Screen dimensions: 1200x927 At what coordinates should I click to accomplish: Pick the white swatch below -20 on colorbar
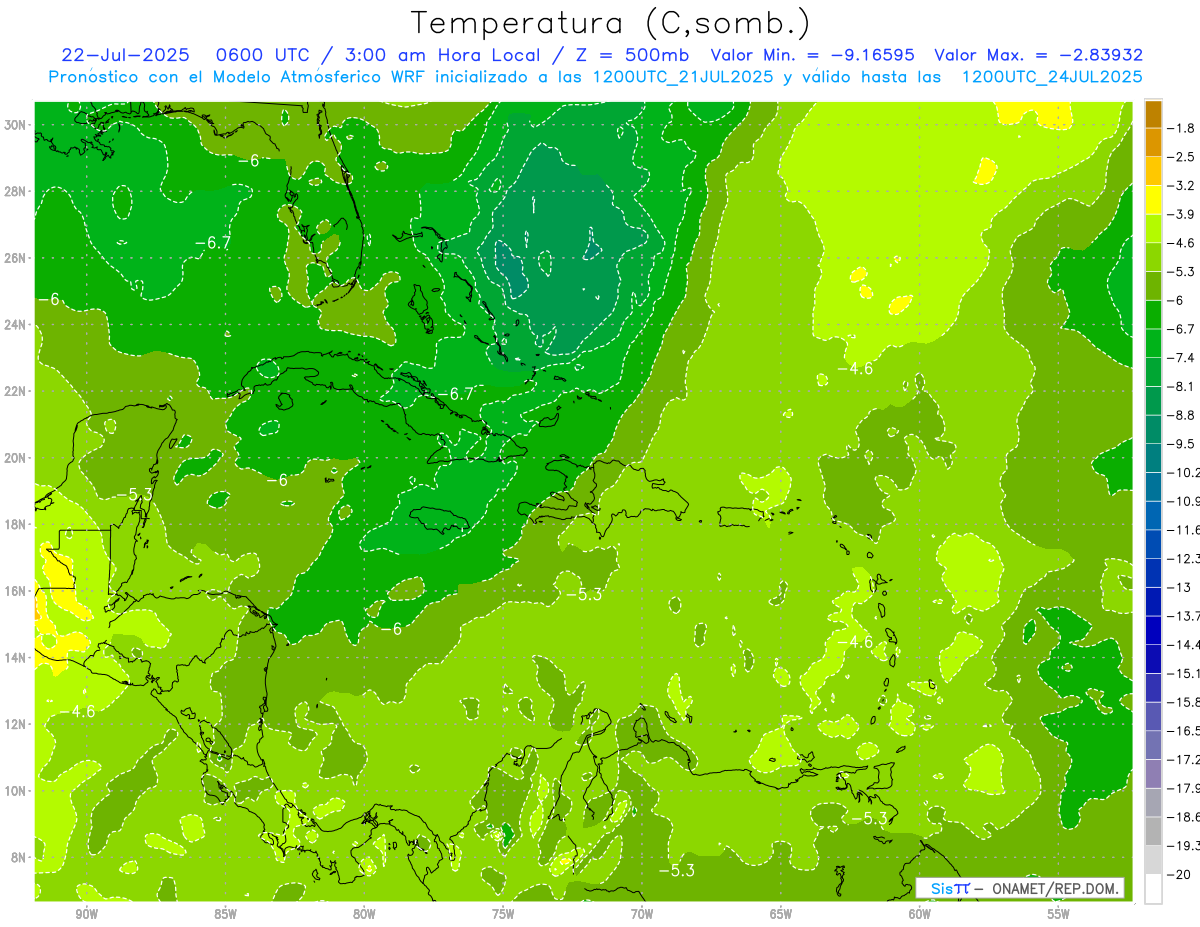(x=1153, y=888)
